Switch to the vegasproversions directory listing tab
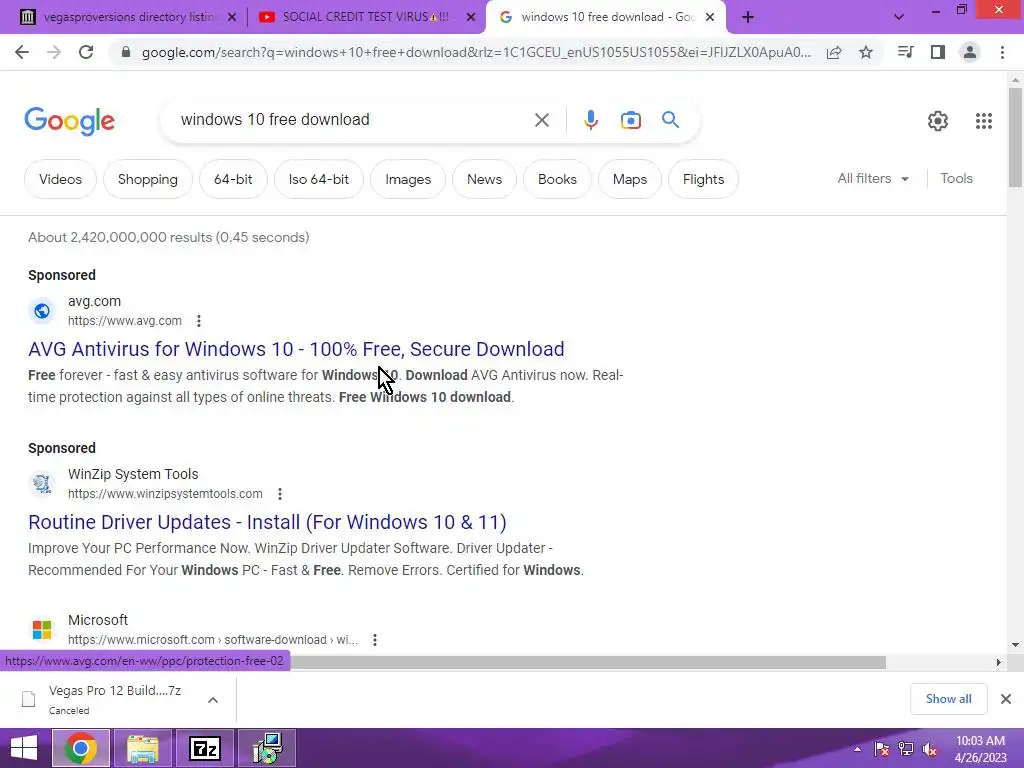The height and width of the screenshot is (768, 1024). pos(128,17)
